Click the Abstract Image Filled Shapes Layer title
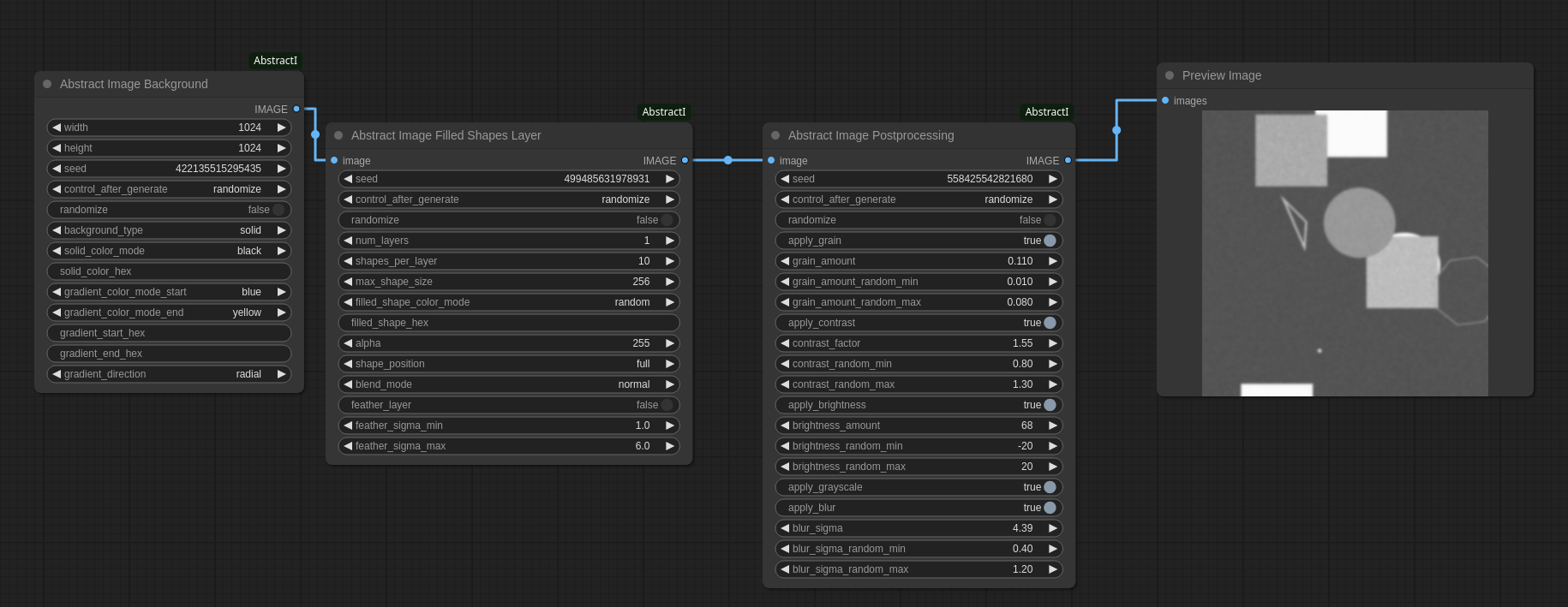This screenshot has width=1568, height=607. (446, 135)
